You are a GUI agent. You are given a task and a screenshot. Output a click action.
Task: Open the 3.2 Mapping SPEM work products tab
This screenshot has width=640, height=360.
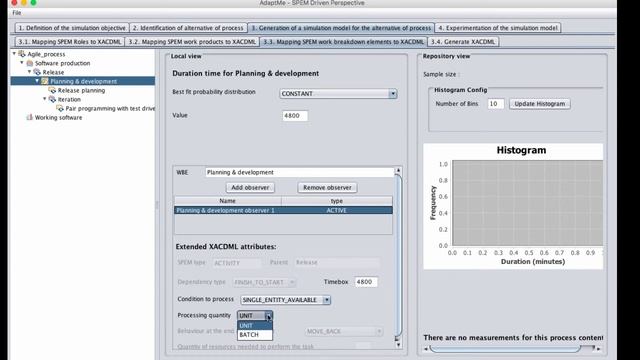[192, 42]
